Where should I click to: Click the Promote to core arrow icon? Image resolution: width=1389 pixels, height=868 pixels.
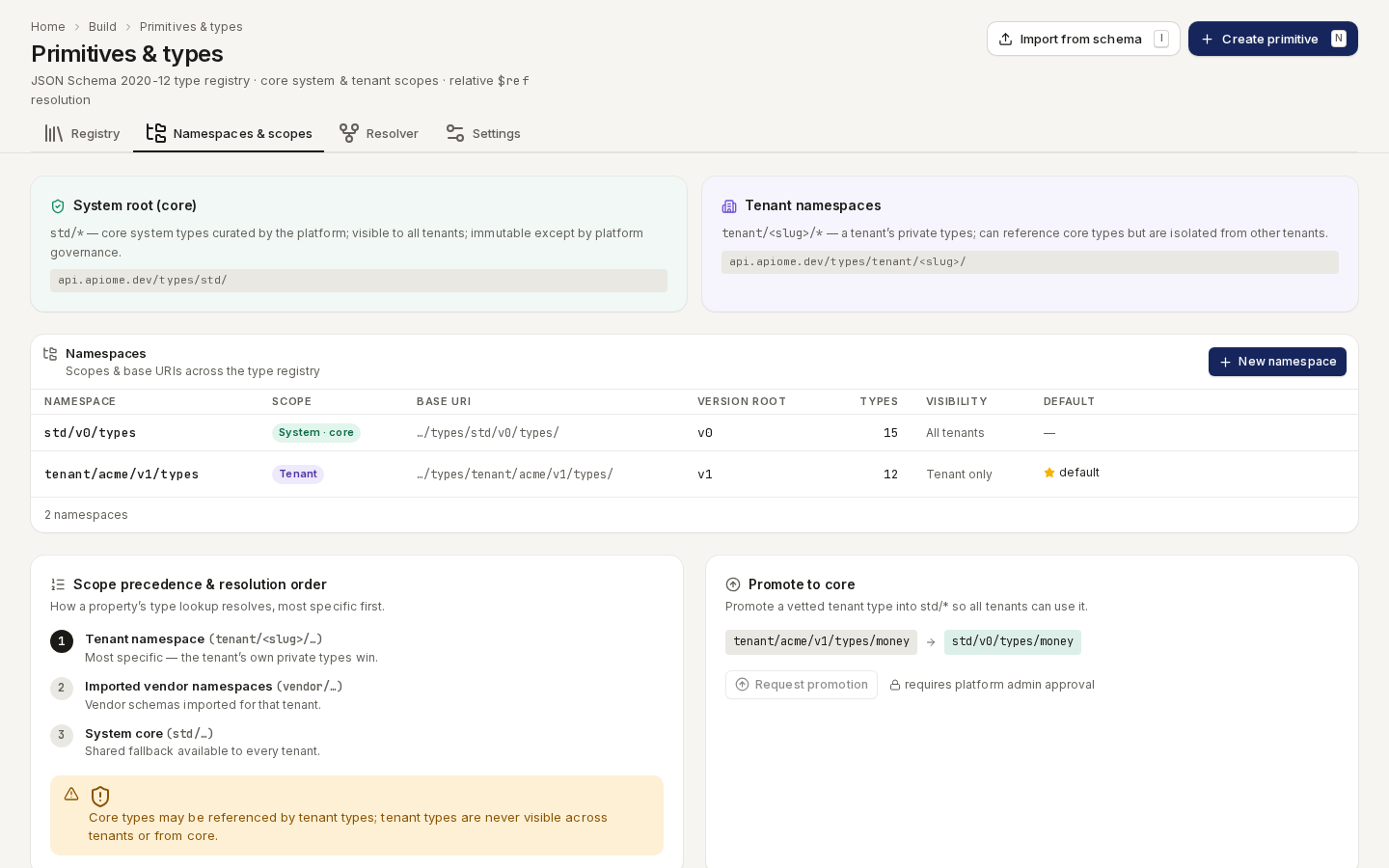point(733,584)
